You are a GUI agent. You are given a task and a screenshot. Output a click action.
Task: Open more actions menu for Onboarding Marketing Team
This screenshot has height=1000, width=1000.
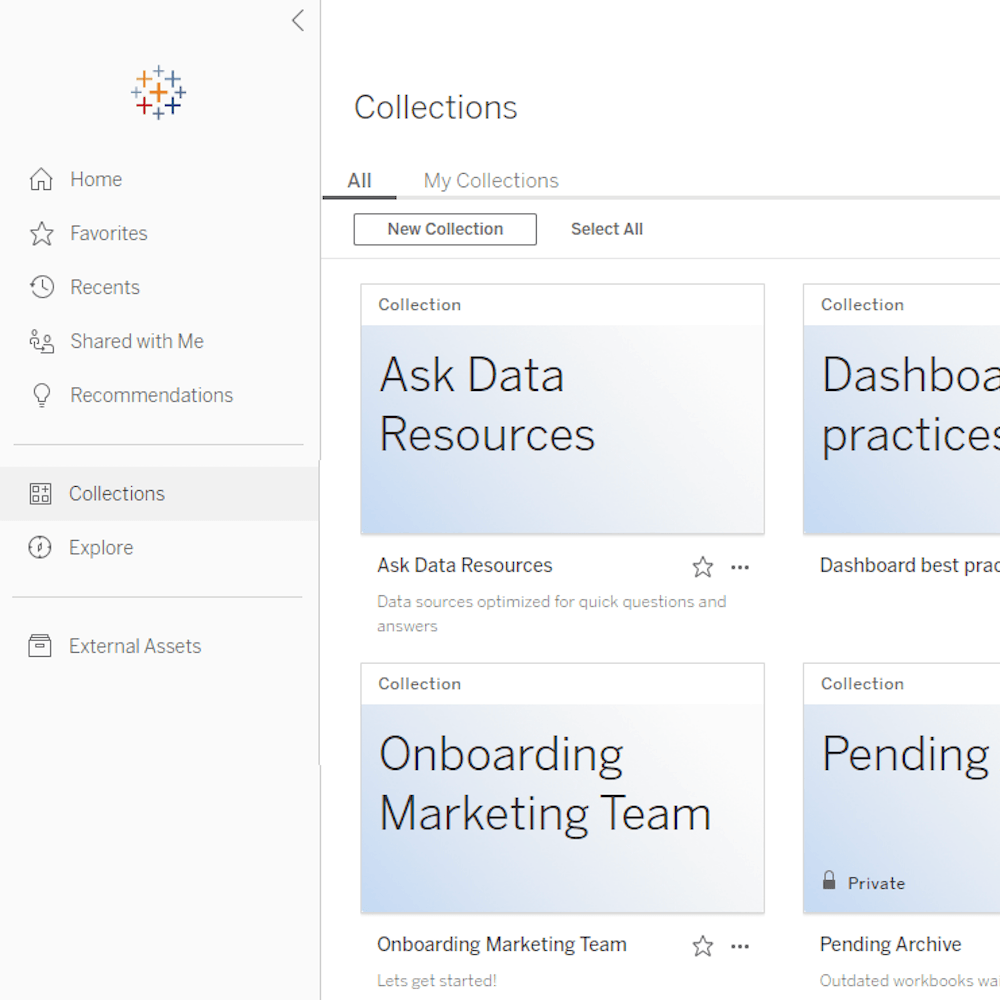tap(740, 947)
